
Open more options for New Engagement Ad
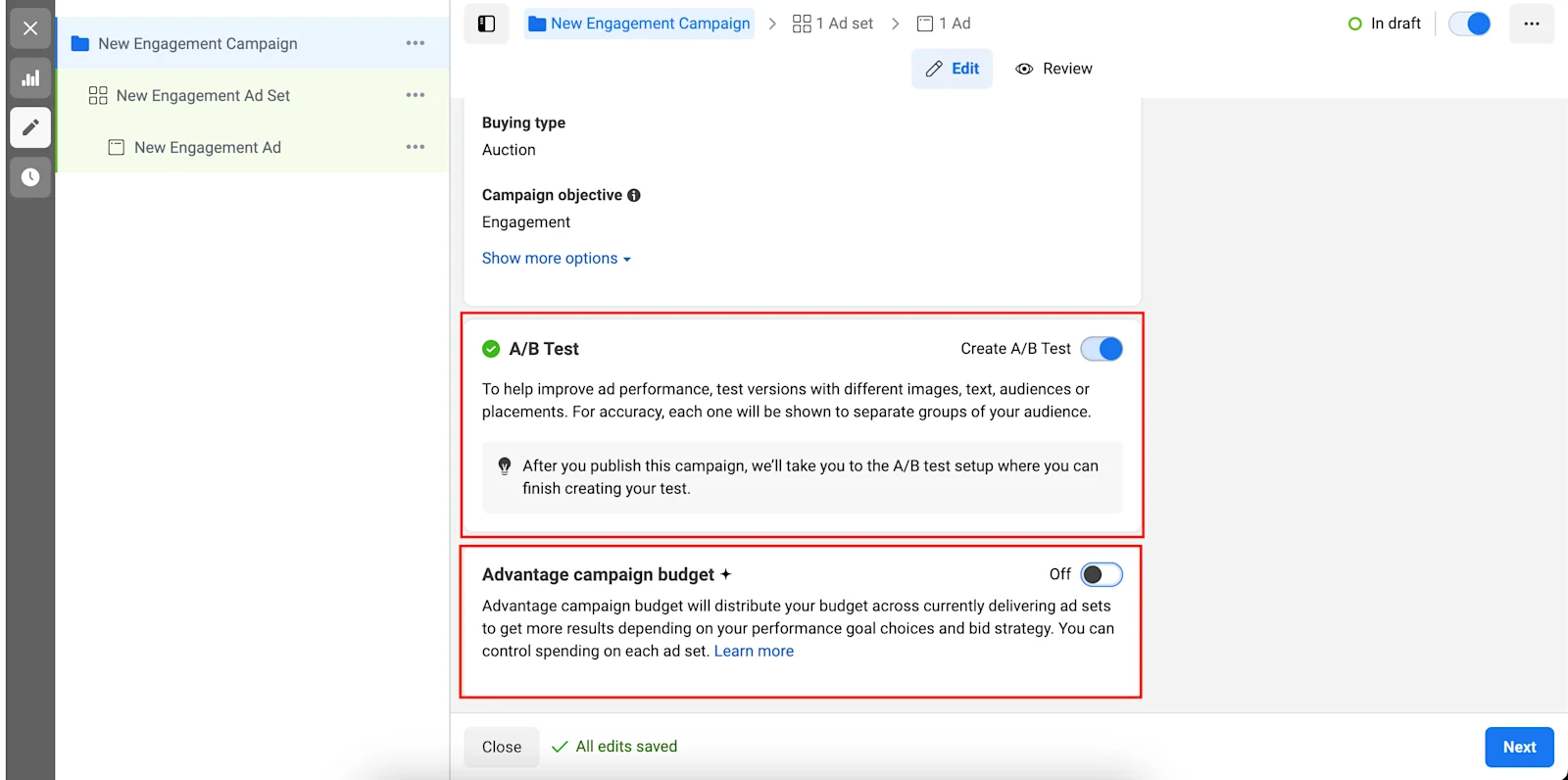[416, 147]
